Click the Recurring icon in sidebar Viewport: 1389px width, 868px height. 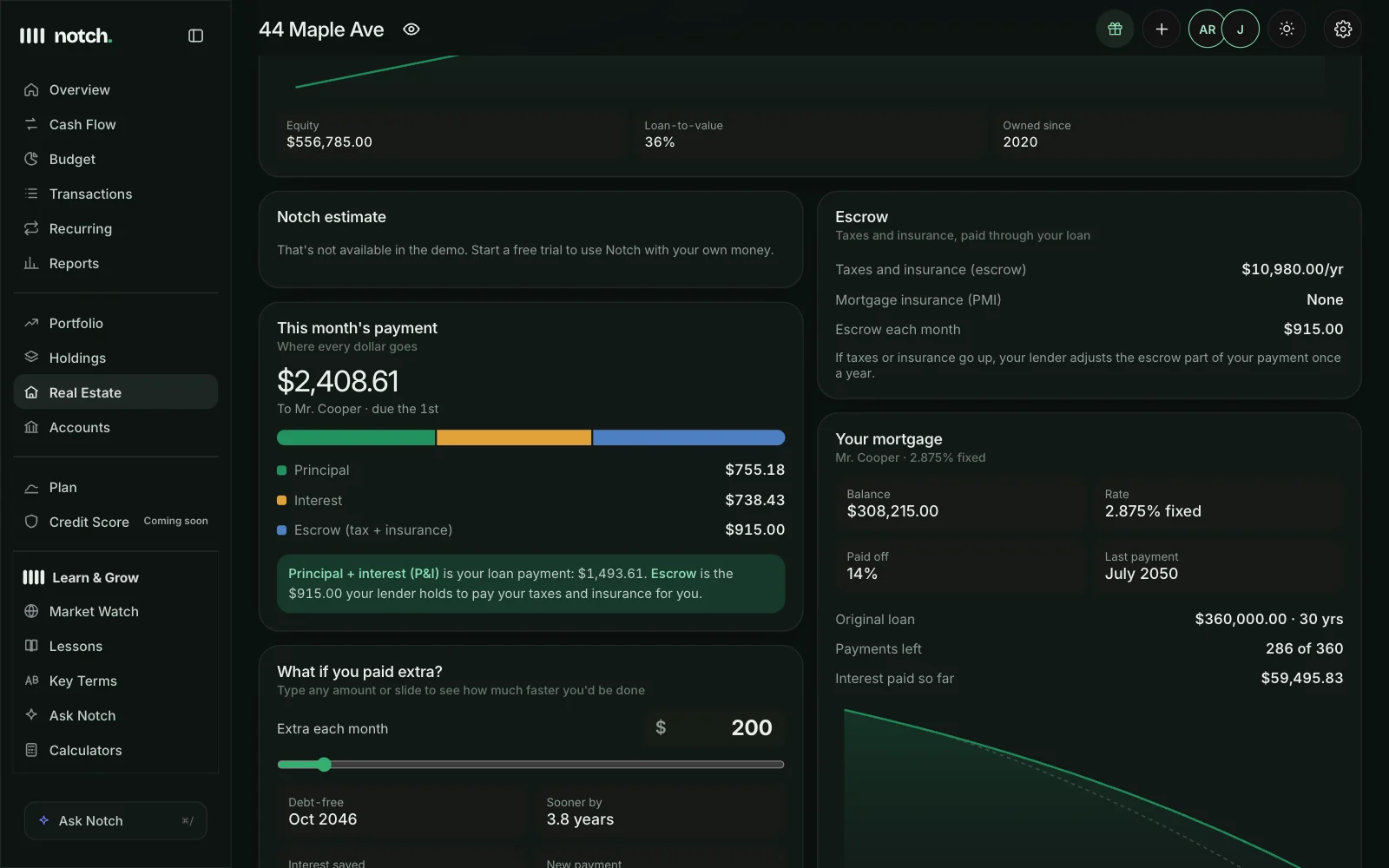point(31,228)
